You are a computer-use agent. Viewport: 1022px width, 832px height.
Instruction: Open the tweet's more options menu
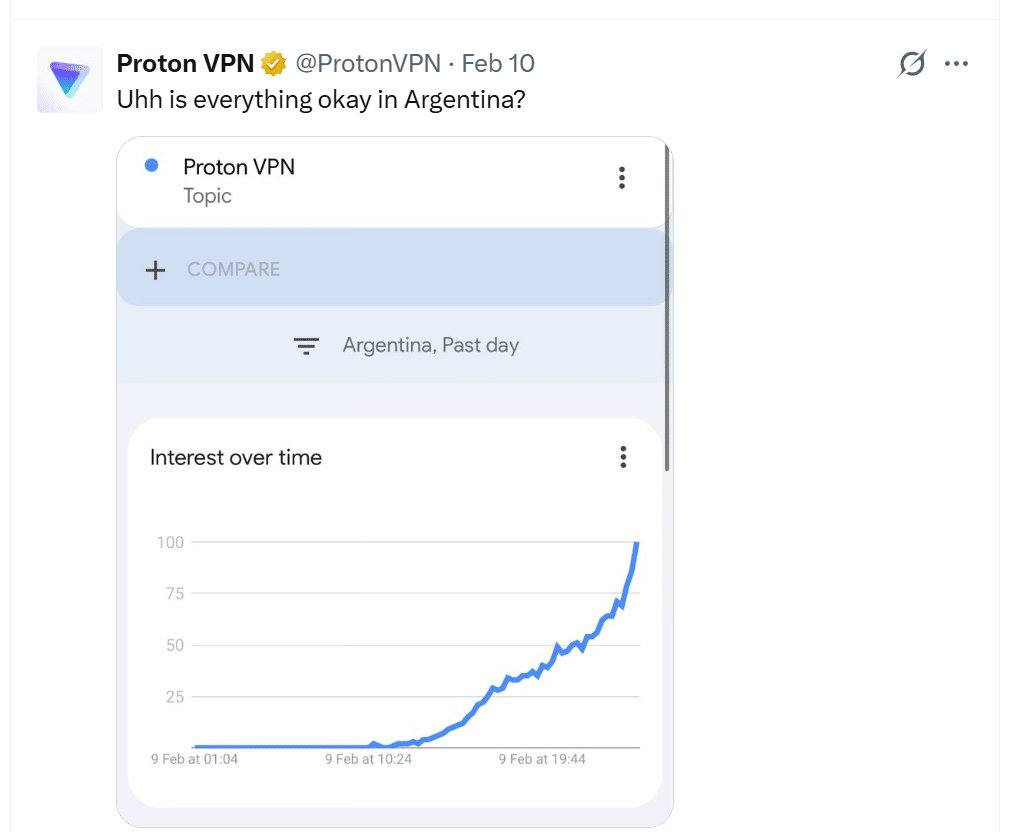point(957,64)
